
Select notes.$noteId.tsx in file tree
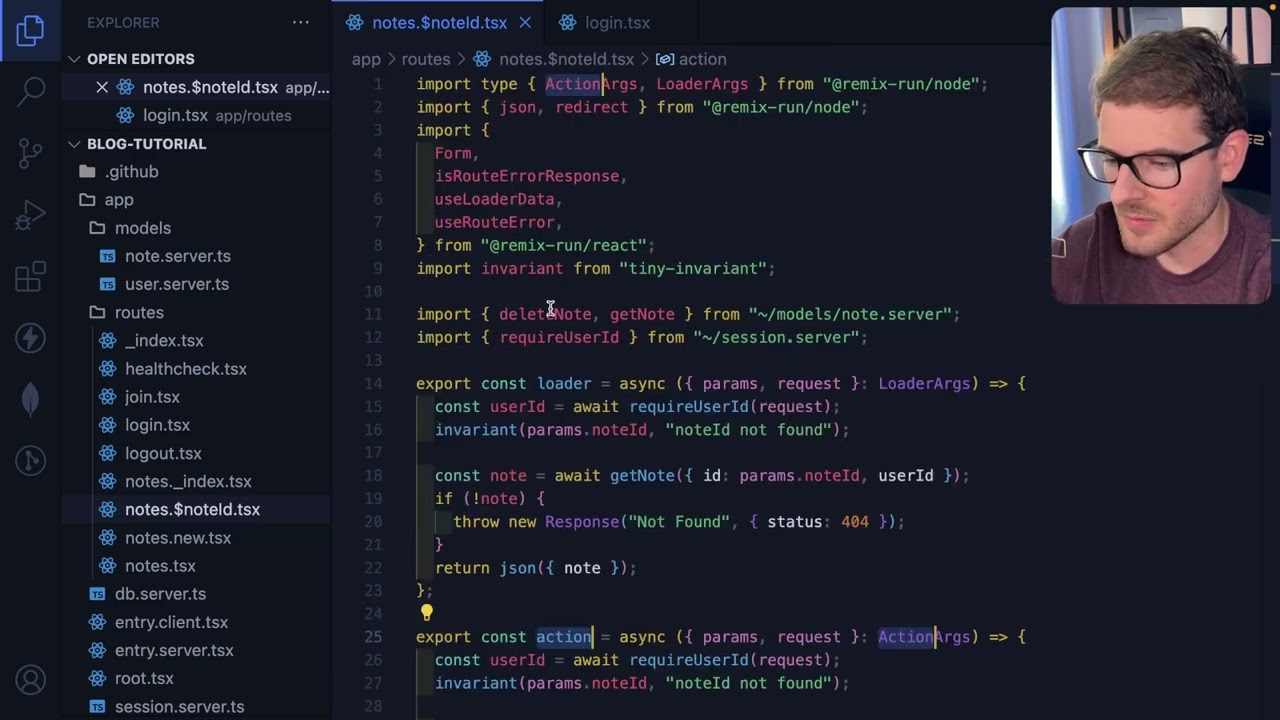tap(192, 509)
